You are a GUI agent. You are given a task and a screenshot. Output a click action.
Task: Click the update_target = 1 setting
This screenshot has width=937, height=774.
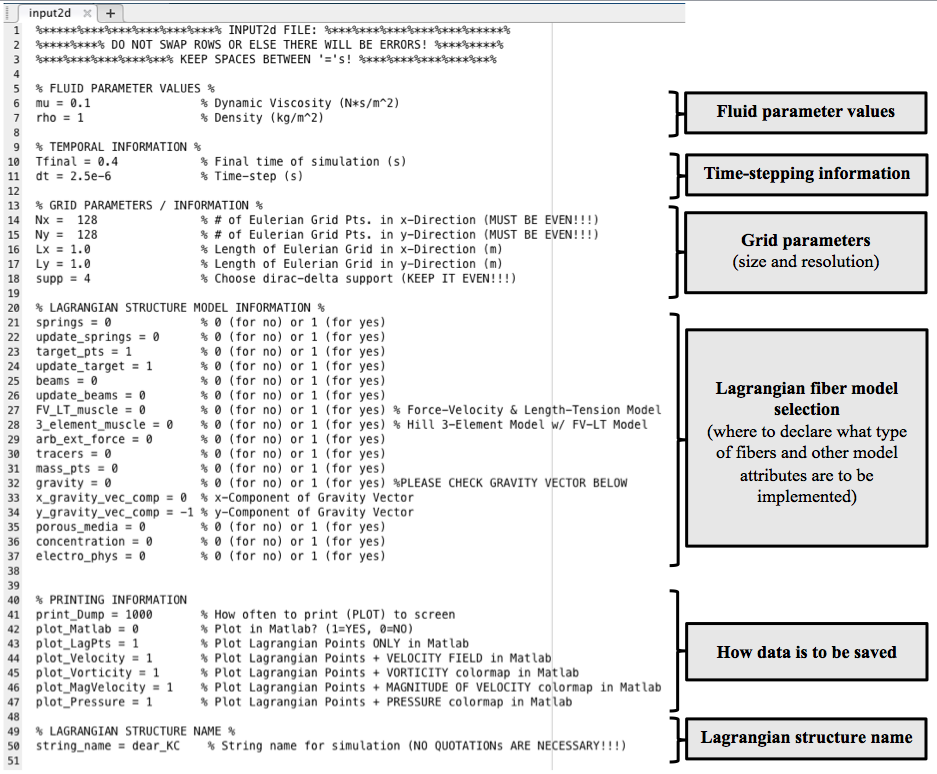click(x=94, y=366)
